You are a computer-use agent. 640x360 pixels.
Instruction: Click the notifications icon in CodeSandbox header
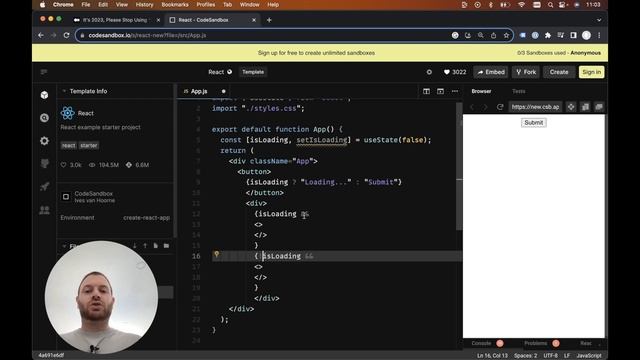tap(429, 72)
